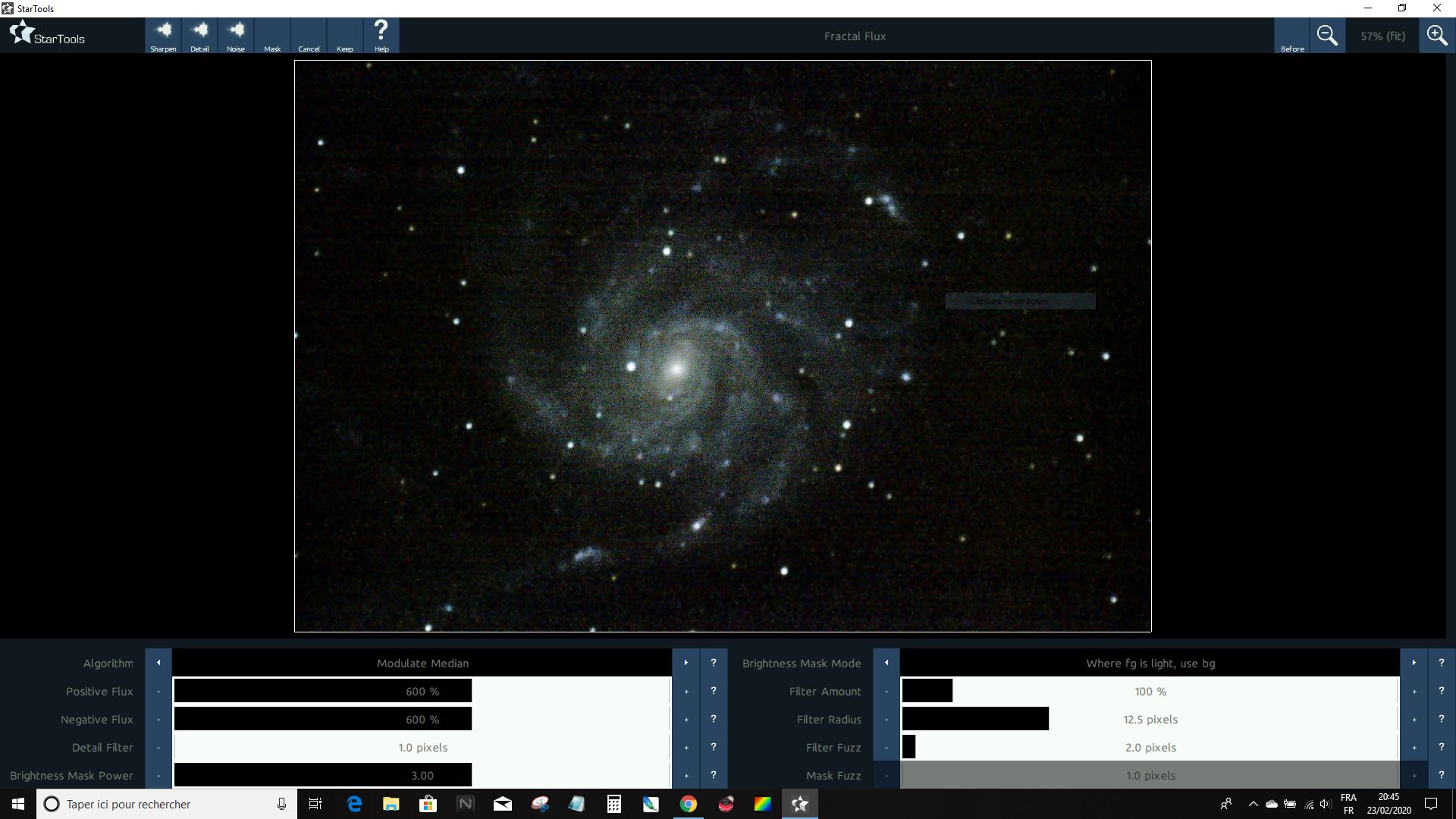Click the StarTools logo

point(47,35)
